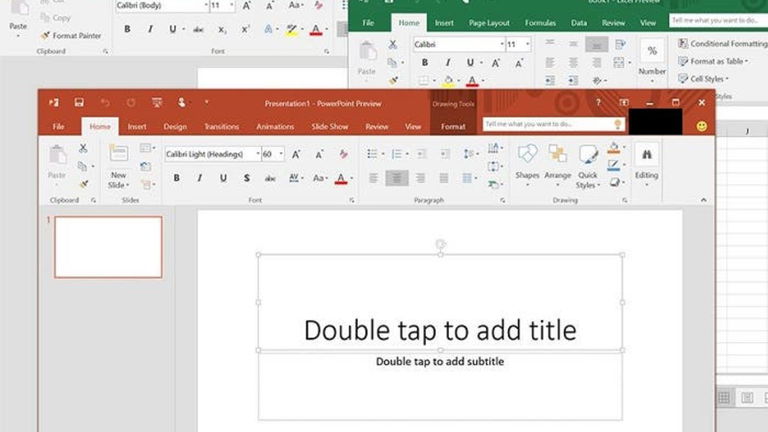Viewport: 768px width, 432px height.
Task: Click Copy in the Word clipboard group
Action: click(x=56, y=18)
